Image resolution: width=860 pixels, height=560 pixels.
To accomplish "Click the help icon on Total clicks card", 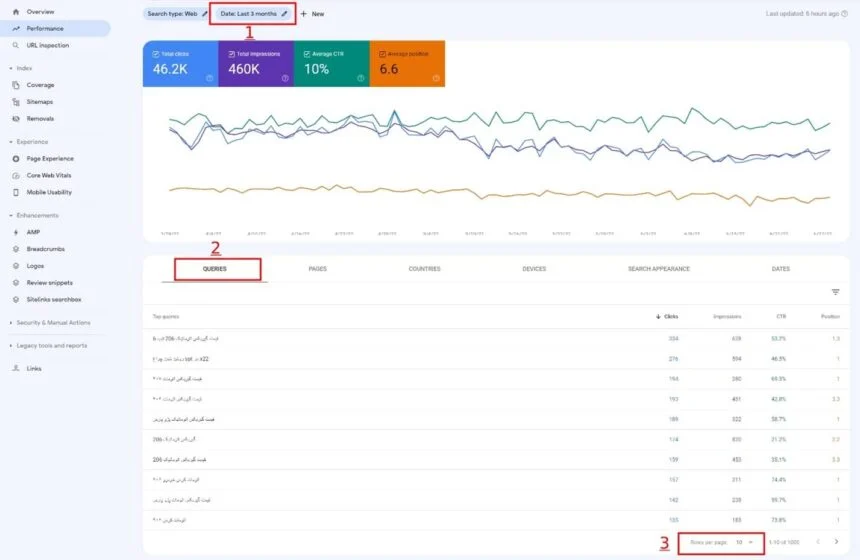I will click(210, 78).
